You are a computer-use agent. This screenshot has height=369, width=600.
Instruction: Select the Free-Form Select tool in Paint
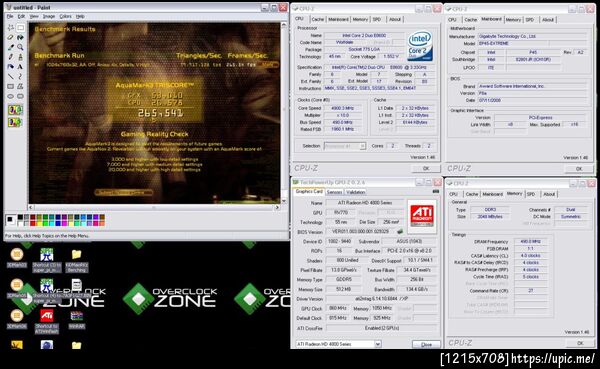pyautogui.click(x=11, y=28)
